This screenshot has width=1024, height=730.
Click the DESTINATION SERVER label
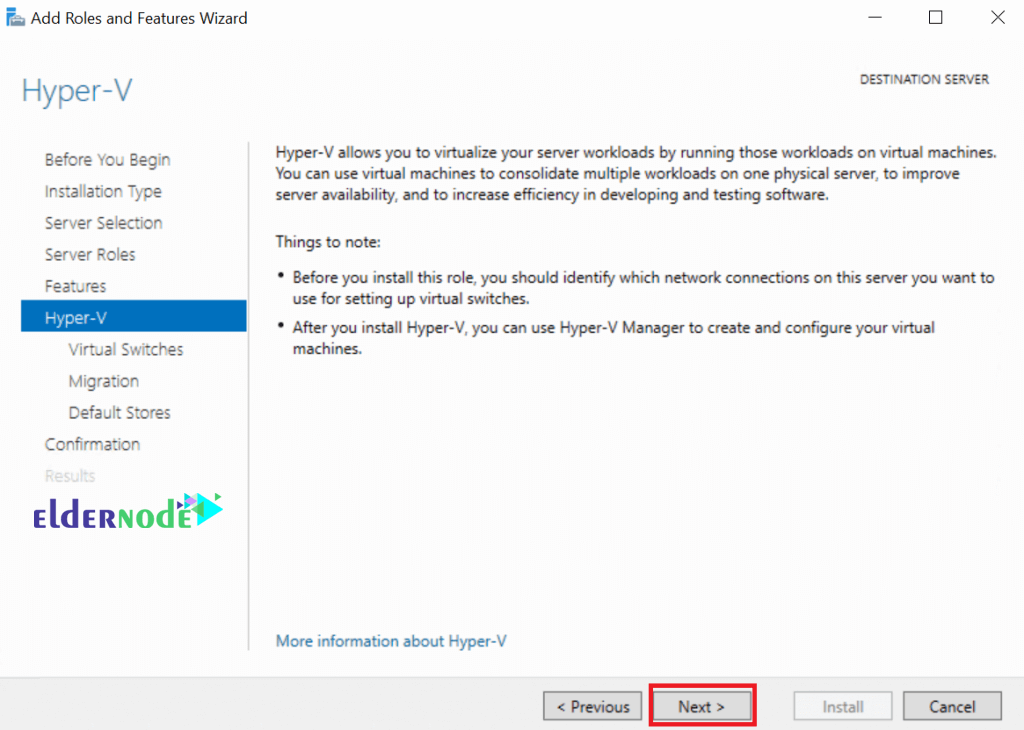point(923,79)
